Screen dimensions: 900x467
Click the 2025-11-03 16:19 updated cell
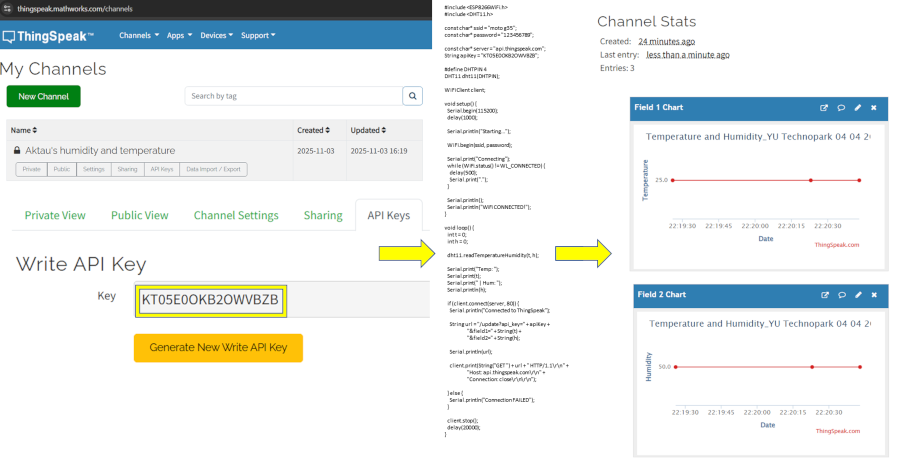[379, 151]
